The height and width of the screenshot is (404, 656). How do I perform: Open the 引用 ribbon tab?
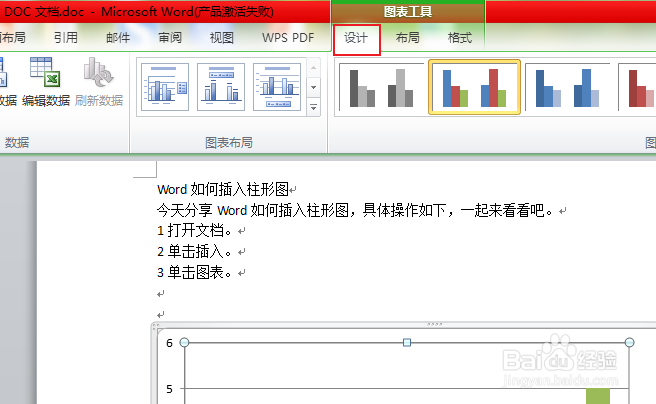[x=66, y=38]
